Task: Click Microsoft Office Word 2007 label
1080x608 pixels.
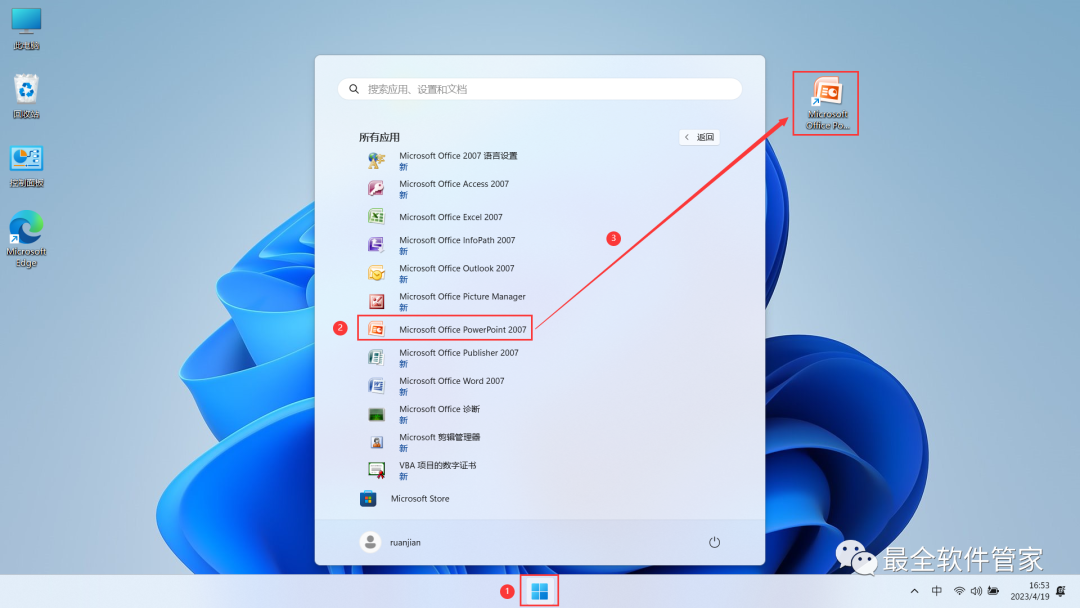Action: [452, 381]
